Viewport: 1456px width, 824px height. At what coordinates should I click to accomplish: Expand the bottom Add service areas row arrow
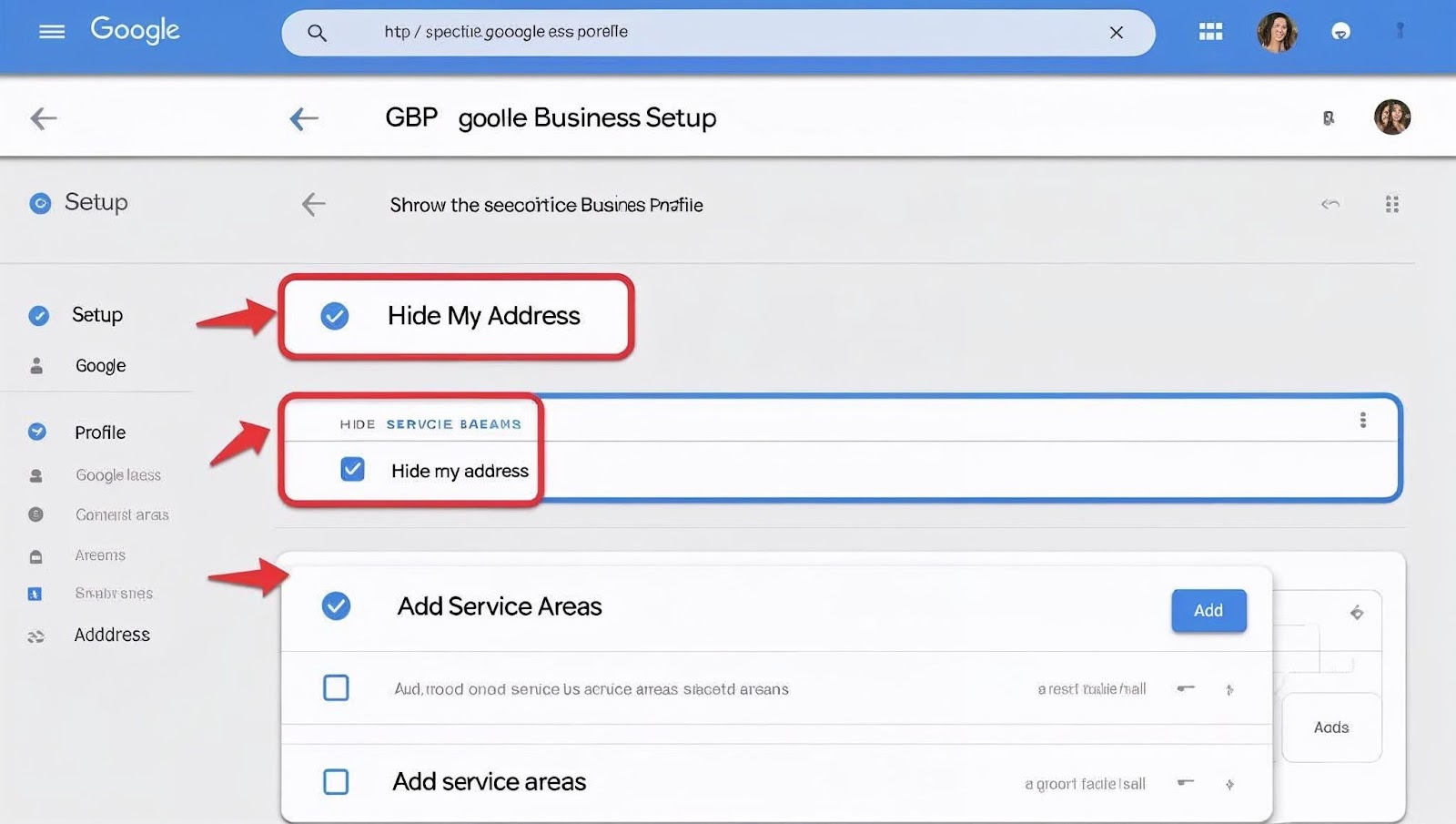pyautogui.click(x=1229, y=784)
